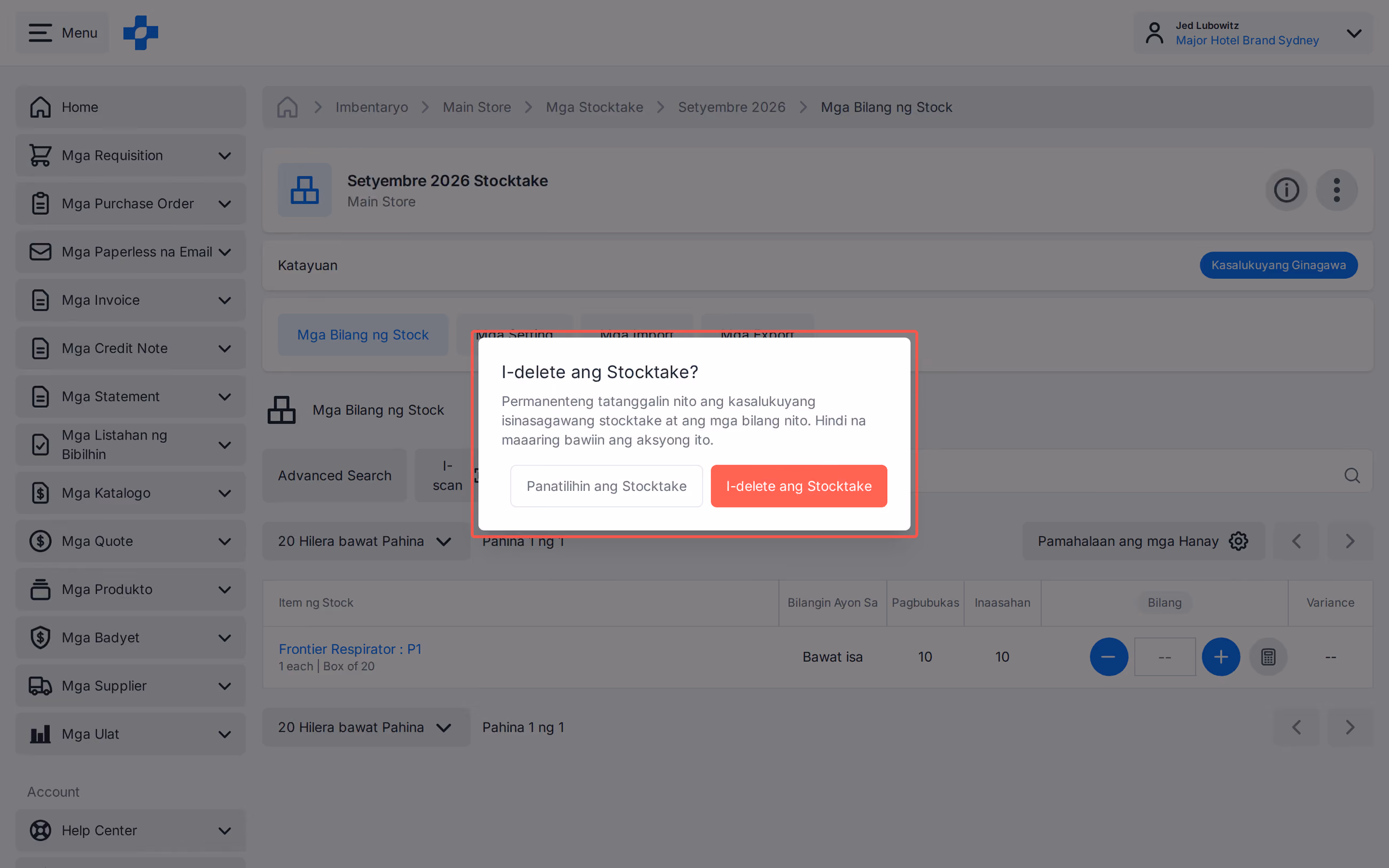Expand the Mga Credit Note menu

click(131, 348)
